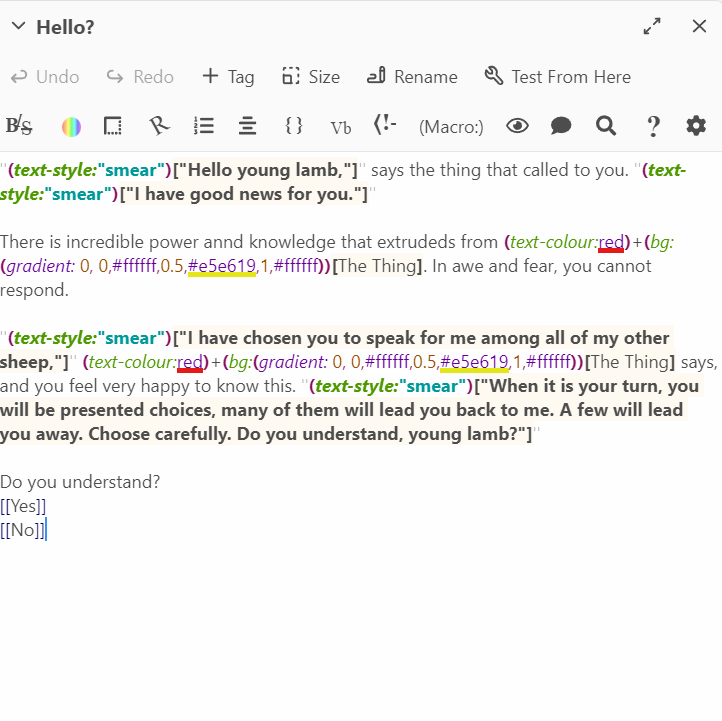Open the text alignment tool
Screen dimensions: 722x721
coord(247,126)
